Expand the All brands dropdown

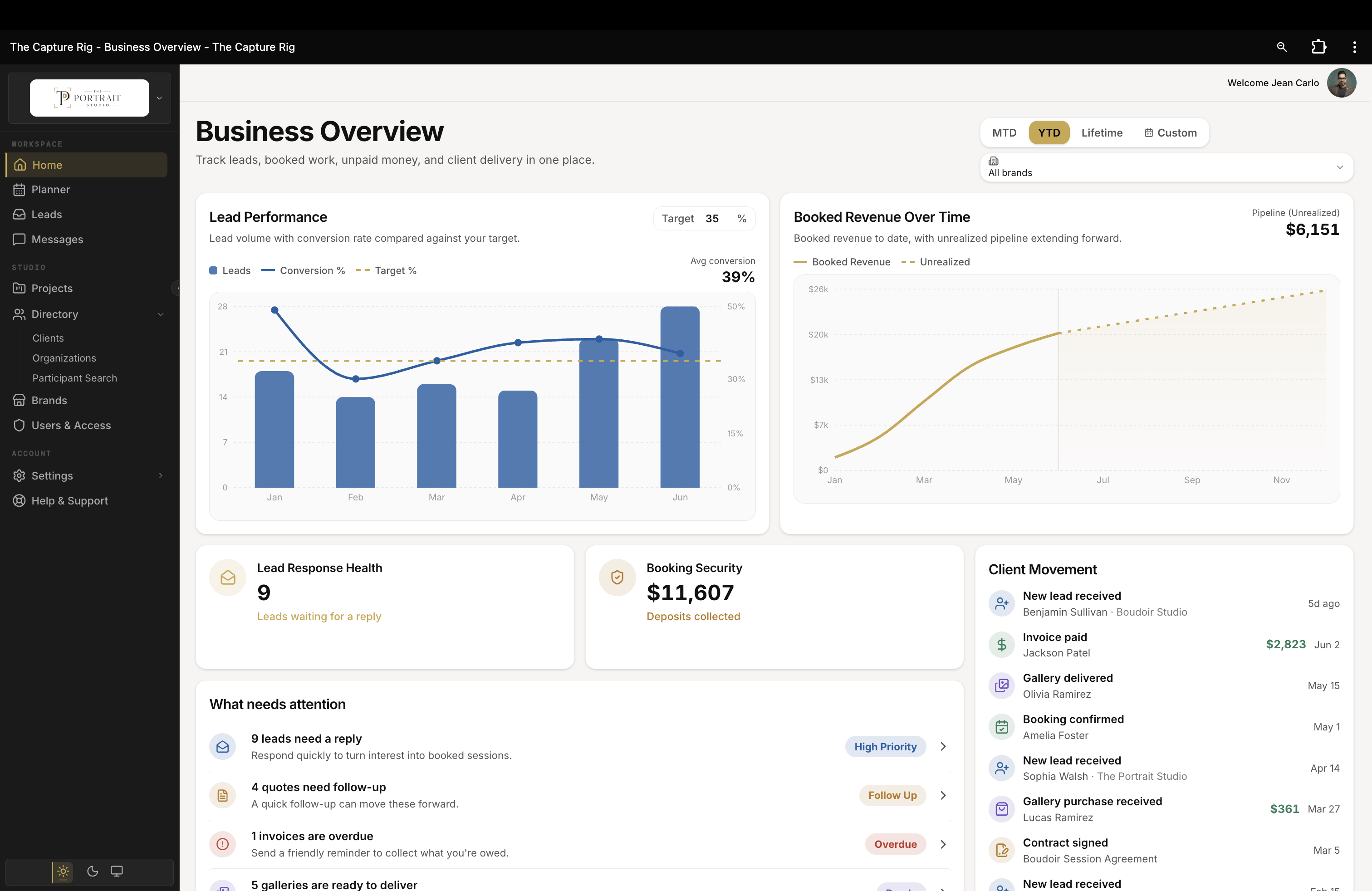[1166, 167]
